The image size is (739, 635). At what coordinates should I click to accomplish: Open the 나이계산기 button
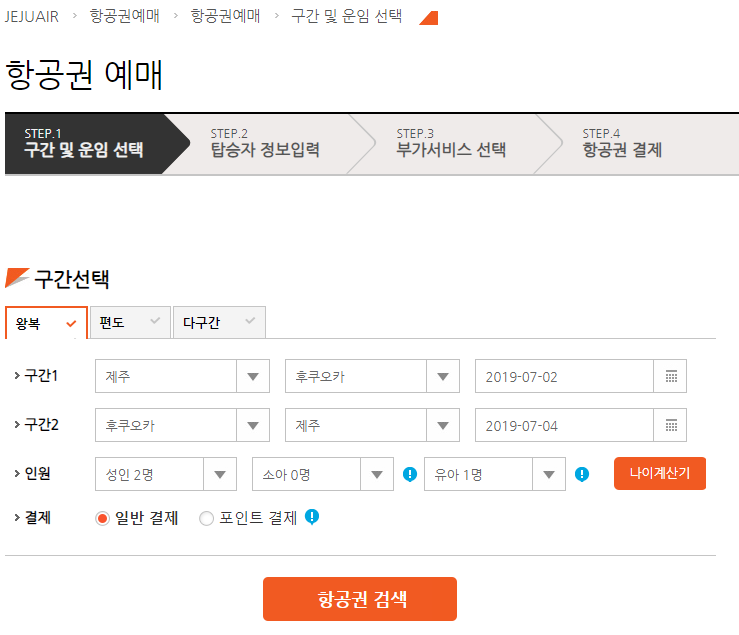(x=660, y=473)
